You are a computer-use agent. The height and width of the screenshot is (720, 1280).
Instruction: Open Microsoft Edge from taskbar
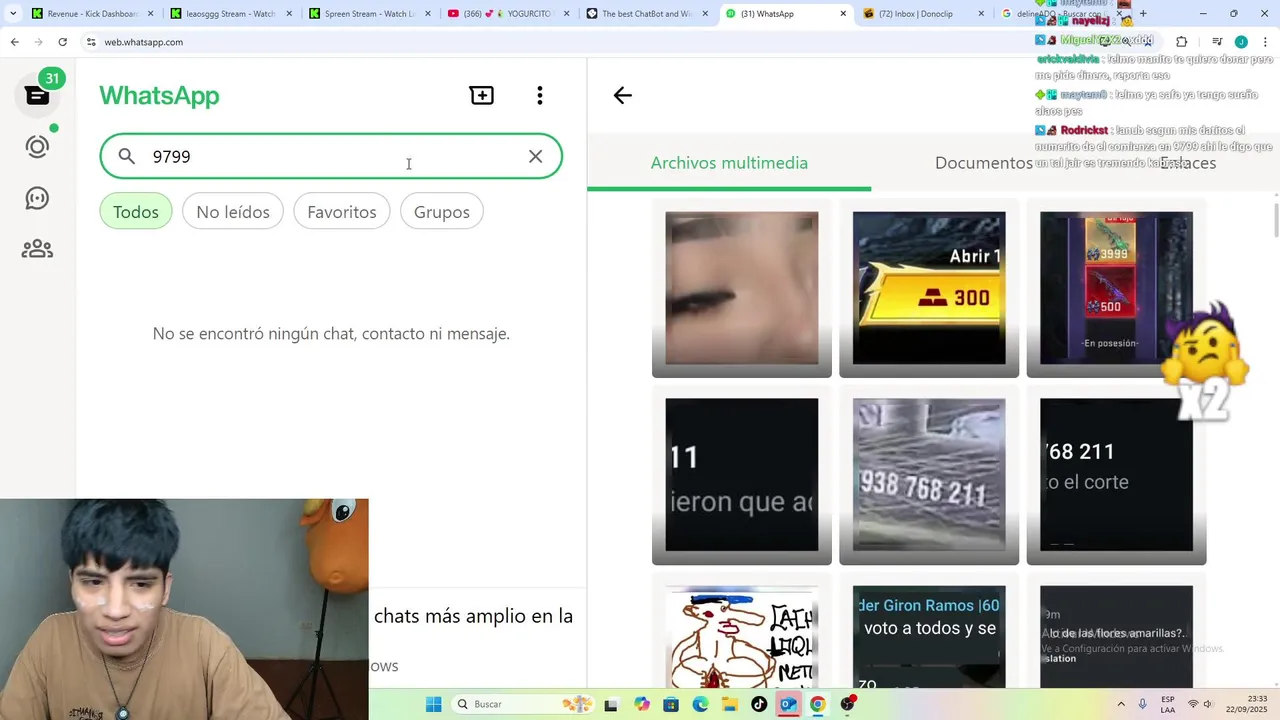701,704
